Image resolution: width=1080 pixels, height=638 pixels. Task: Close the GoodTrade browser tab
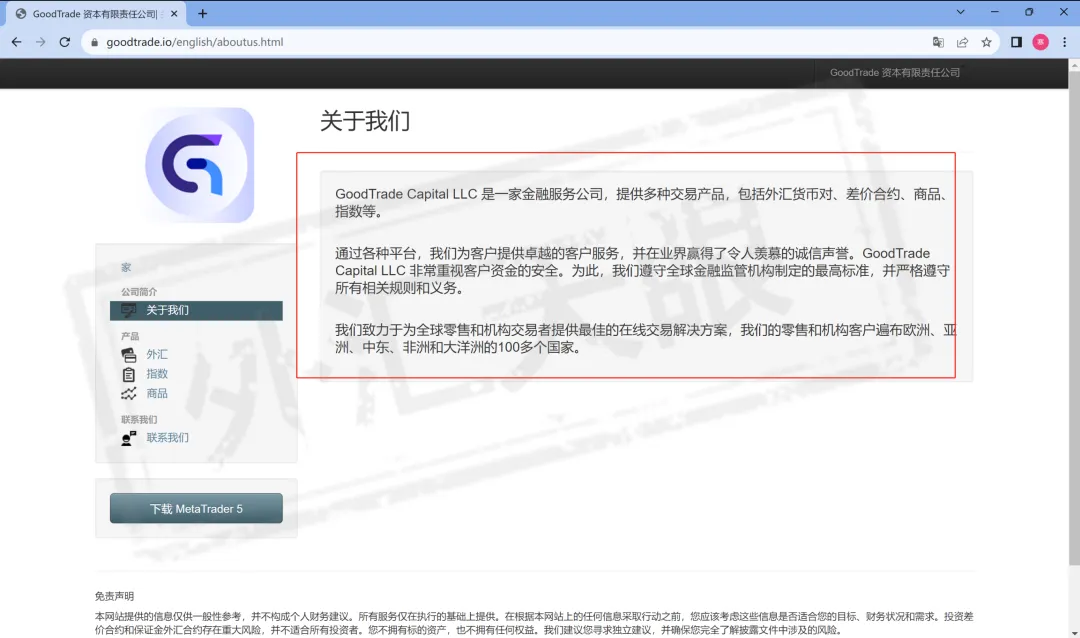coord(174,14)
